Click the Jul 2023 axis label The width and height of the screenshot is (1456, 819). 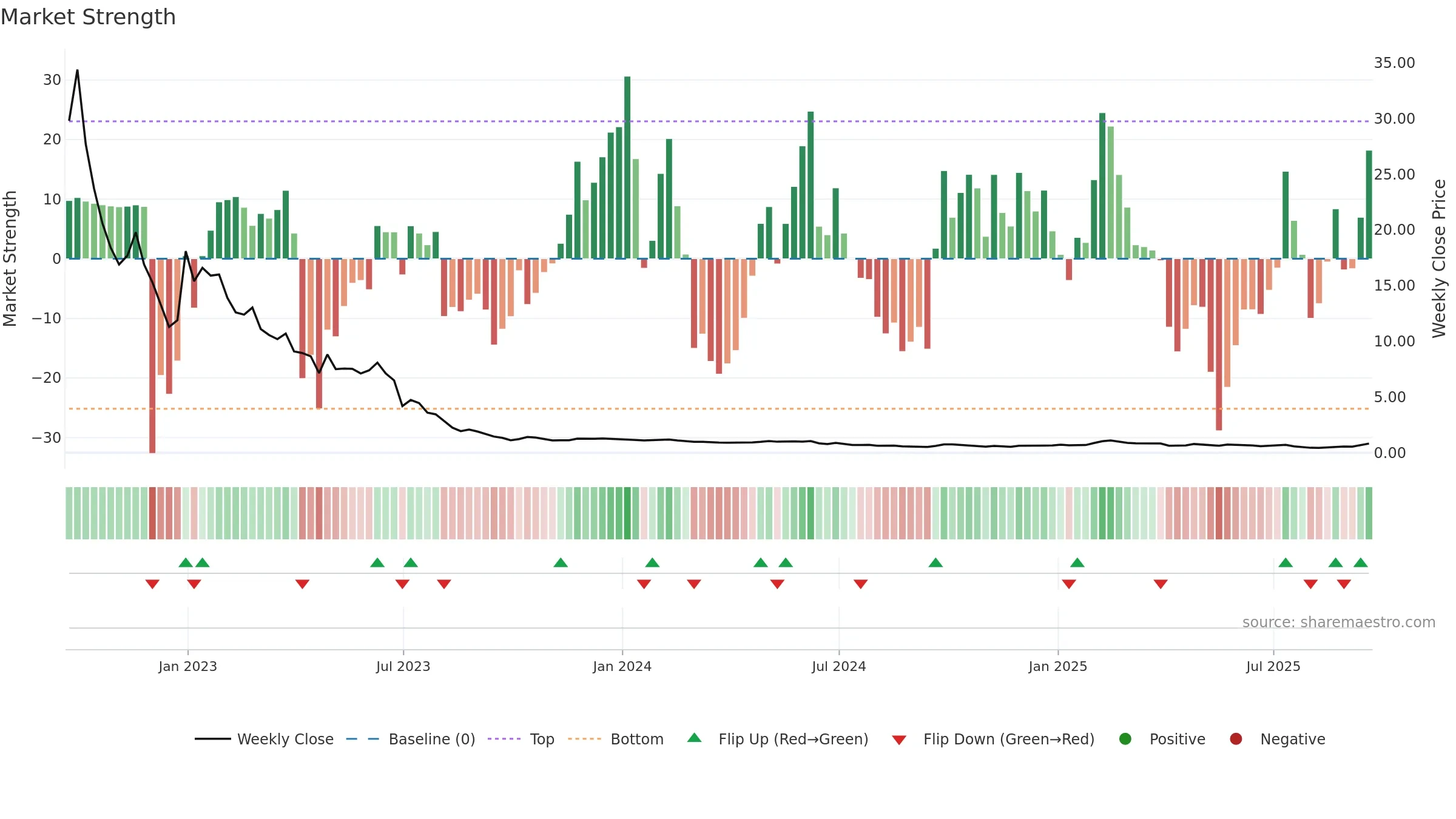[403, 667]
